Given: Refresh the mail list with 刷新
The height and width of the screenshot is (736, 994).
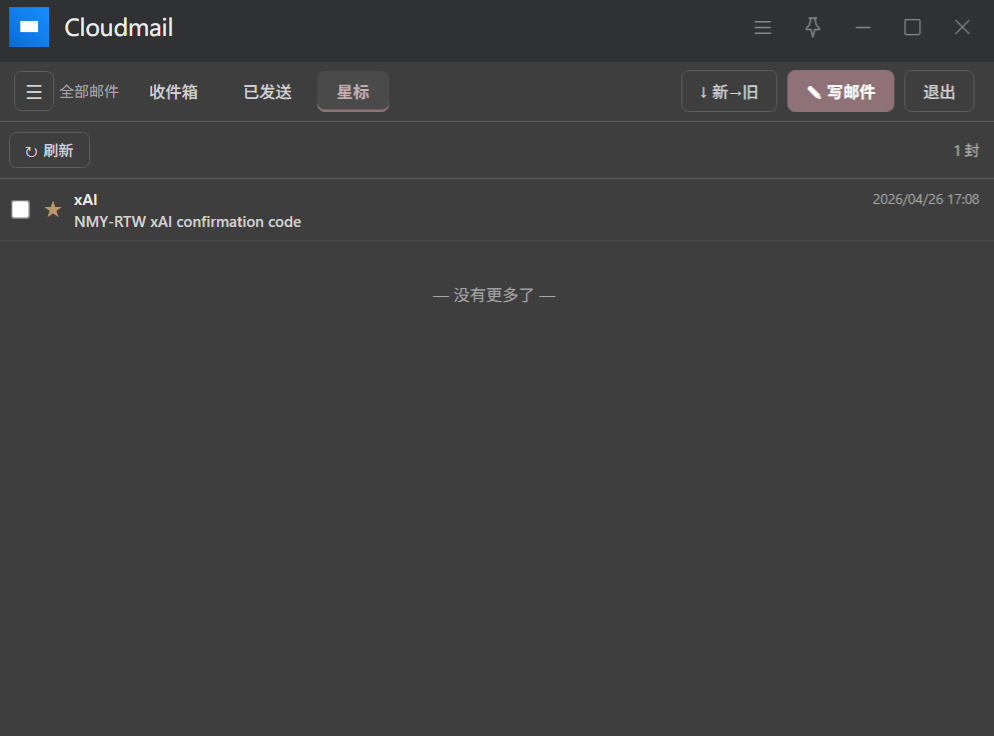Looking at the screenshot, I should tap(49, 150).
